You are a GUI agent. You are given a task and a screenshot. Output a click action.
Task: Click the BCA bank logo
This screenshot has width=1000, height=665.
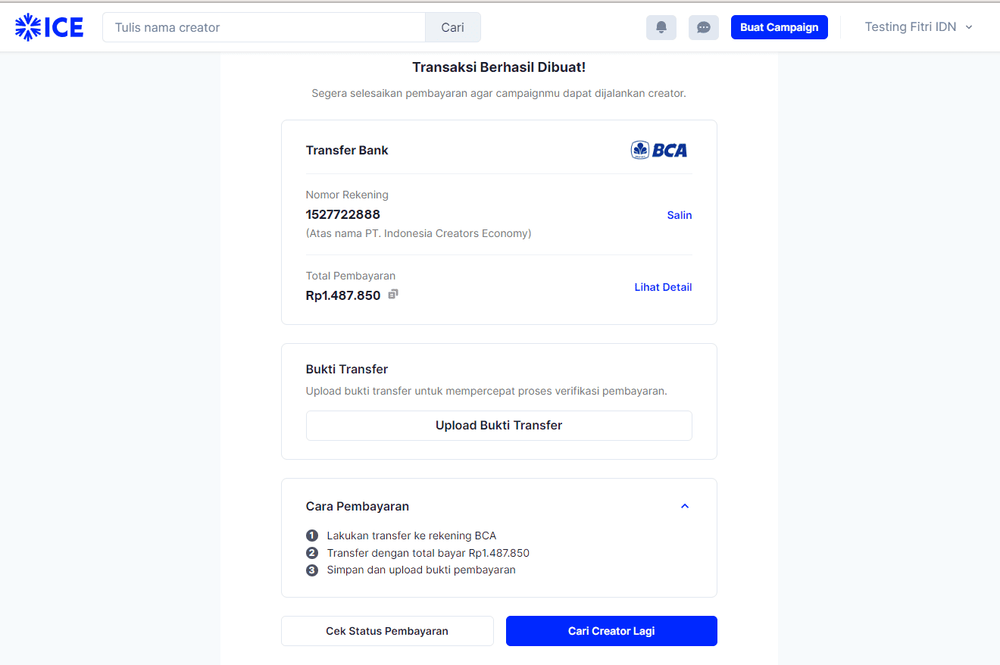pos(659,149)
